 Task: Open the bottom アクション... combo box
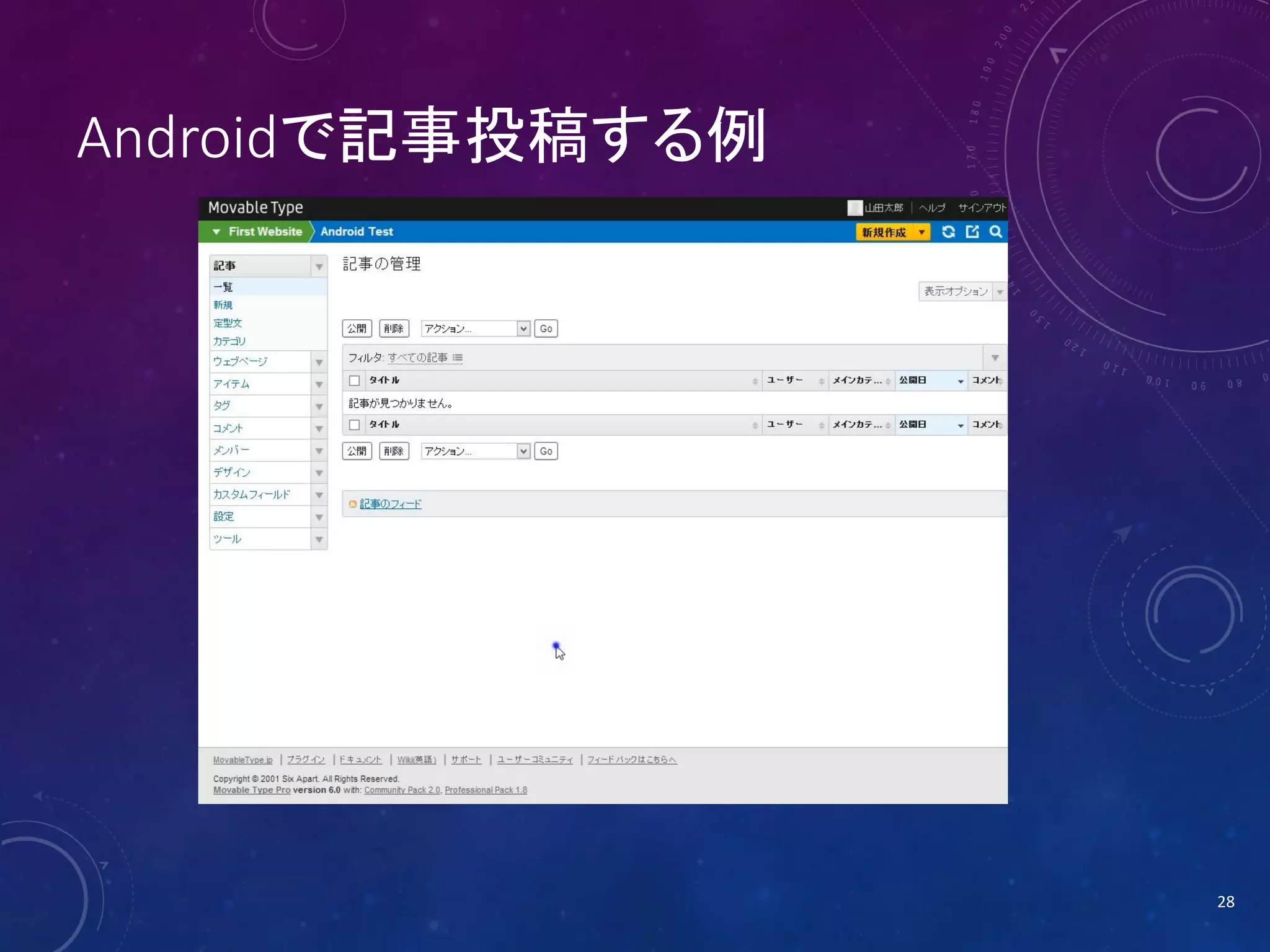[x=476, y=451]
